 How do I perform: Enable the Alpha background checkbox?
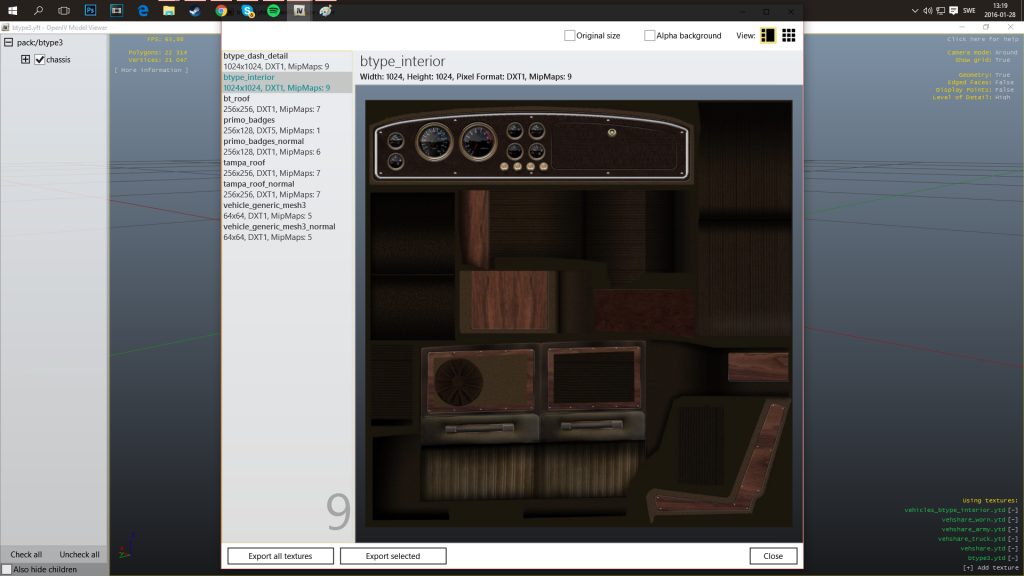pos(649,35)
